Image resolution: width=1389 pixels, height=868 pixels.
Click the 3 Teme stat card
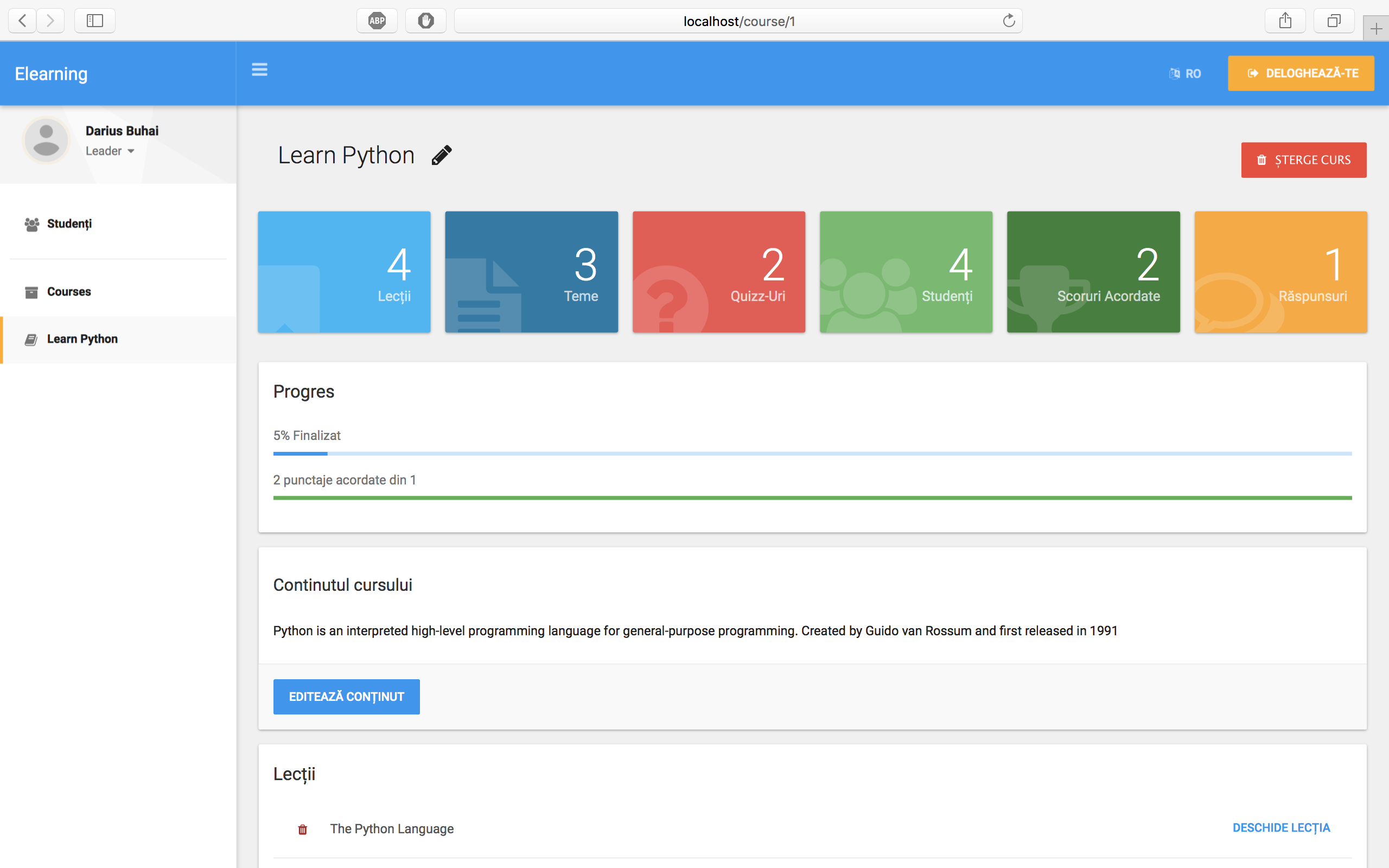[532, 272]
